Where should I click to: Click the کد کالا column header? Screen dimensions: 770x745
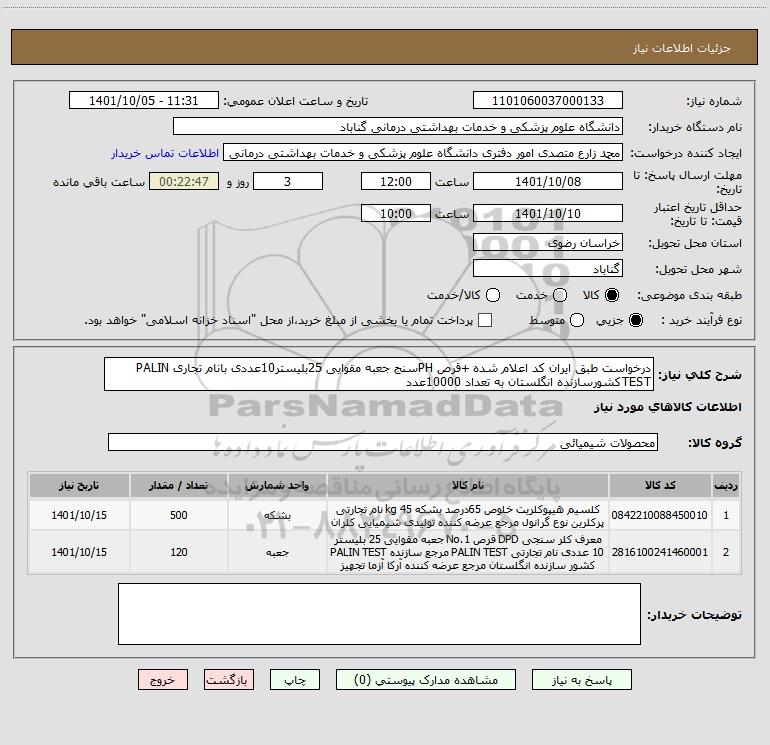[x=660, y=485]
